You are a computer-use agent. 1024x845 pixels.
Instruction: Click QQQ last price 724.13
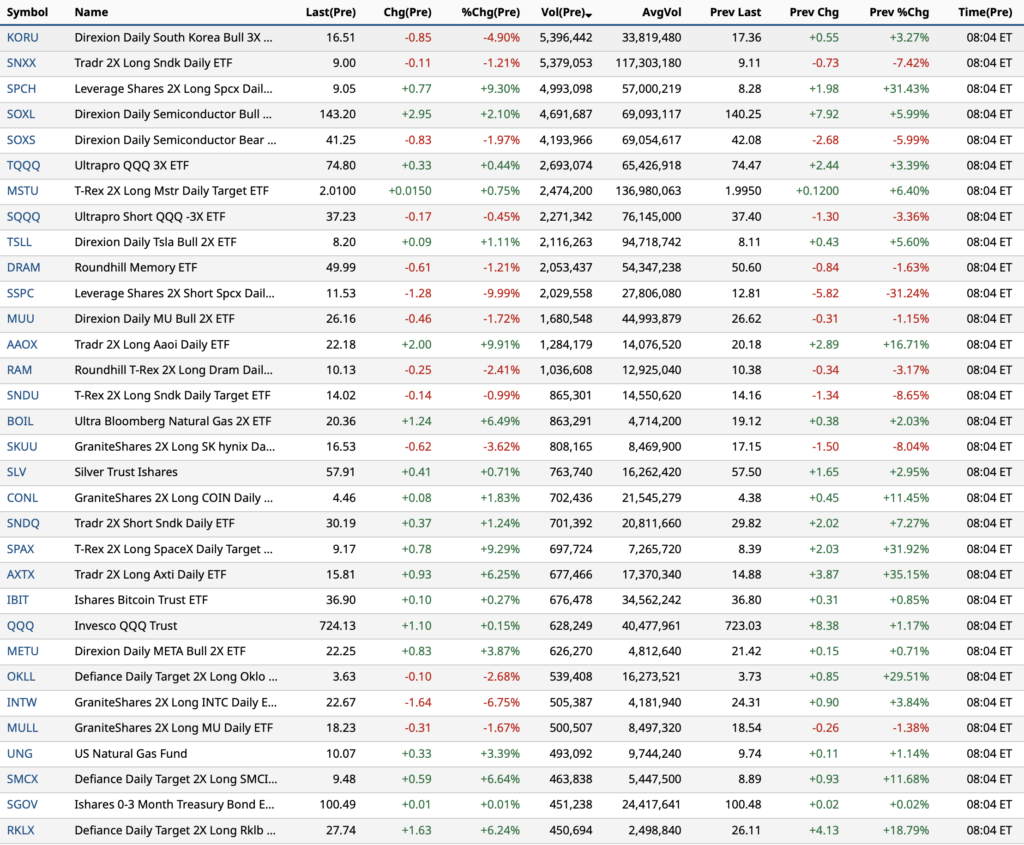pyautogui.click(x=338, y=626)
